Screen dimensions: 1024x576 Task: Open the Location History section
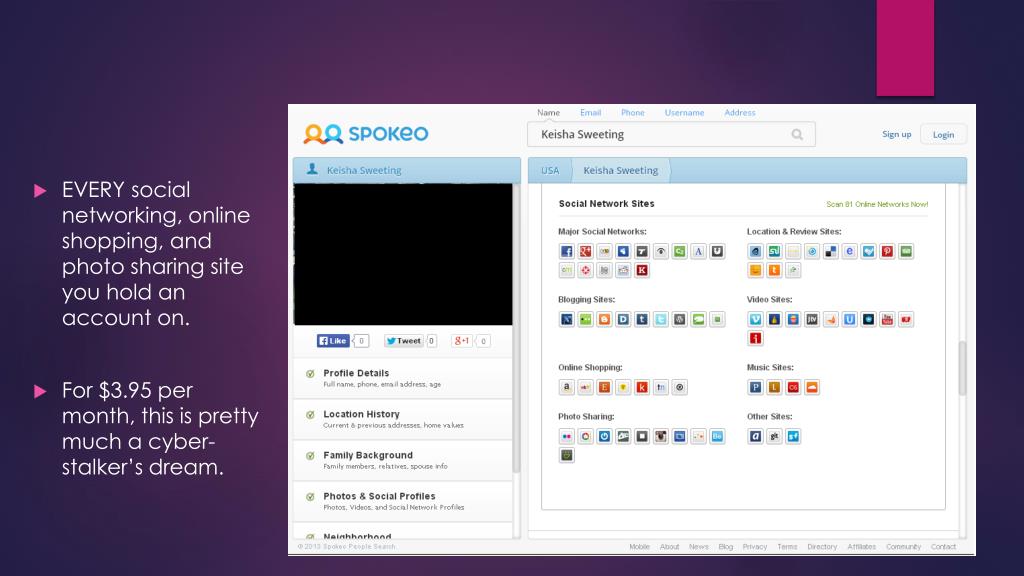[403, 419]
